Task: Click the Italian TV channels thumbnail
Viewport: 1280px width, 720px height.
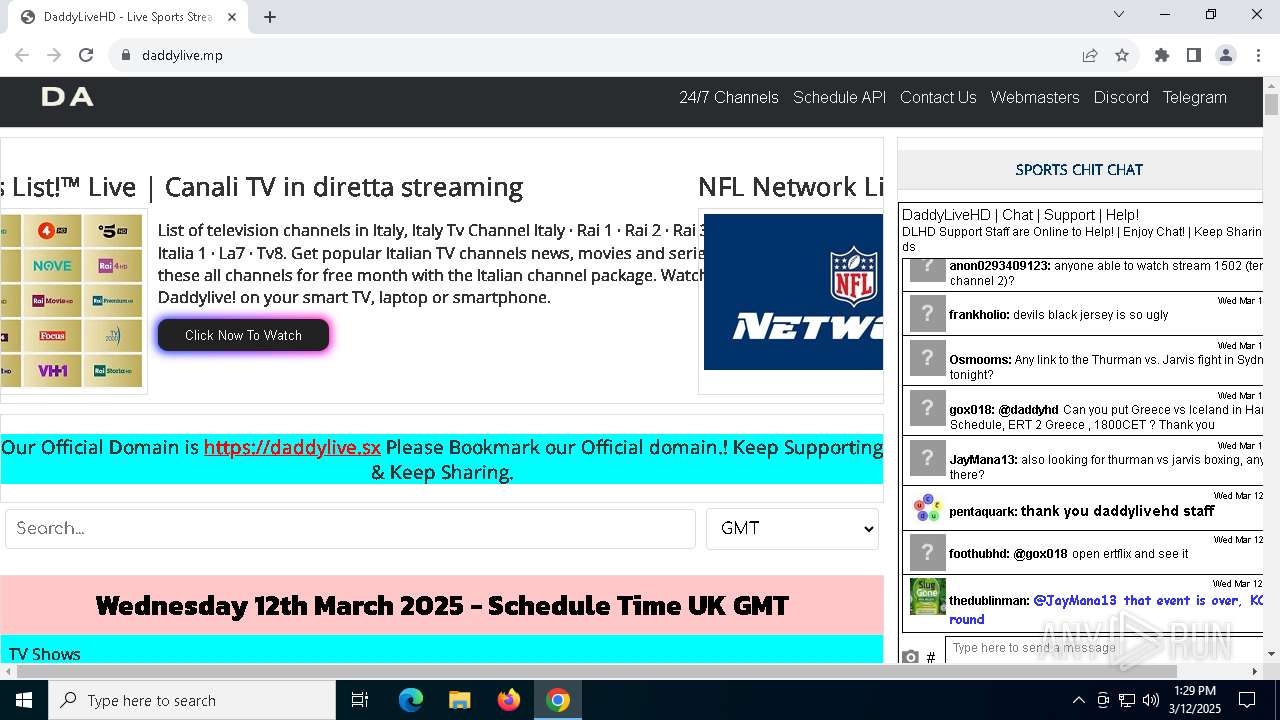Action: (x=72, y=301)
